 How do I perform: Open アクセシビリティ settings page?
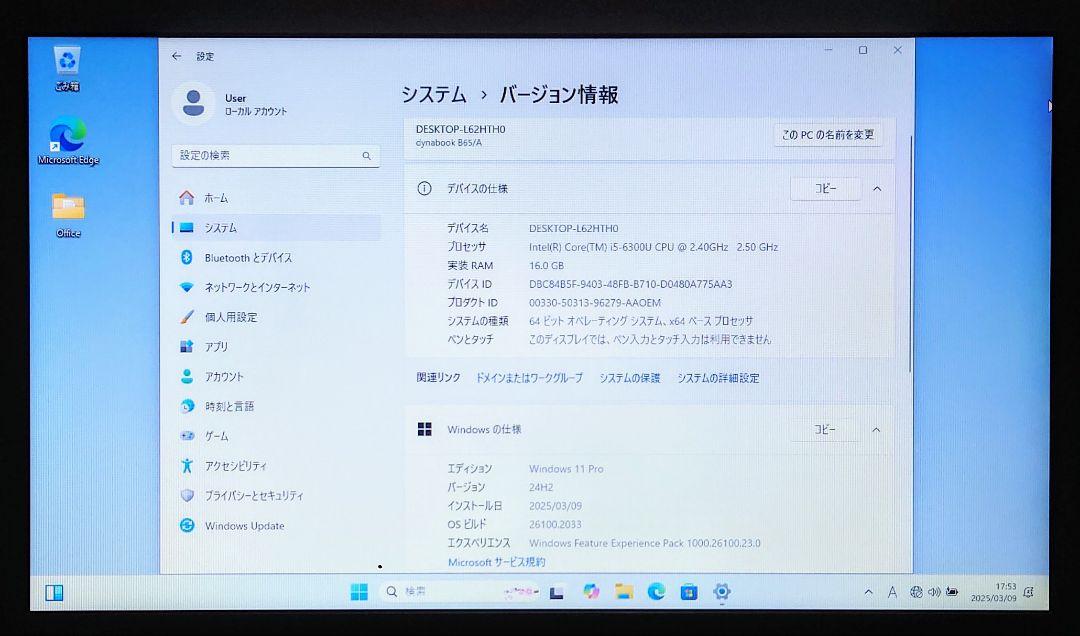click(276, 466)
